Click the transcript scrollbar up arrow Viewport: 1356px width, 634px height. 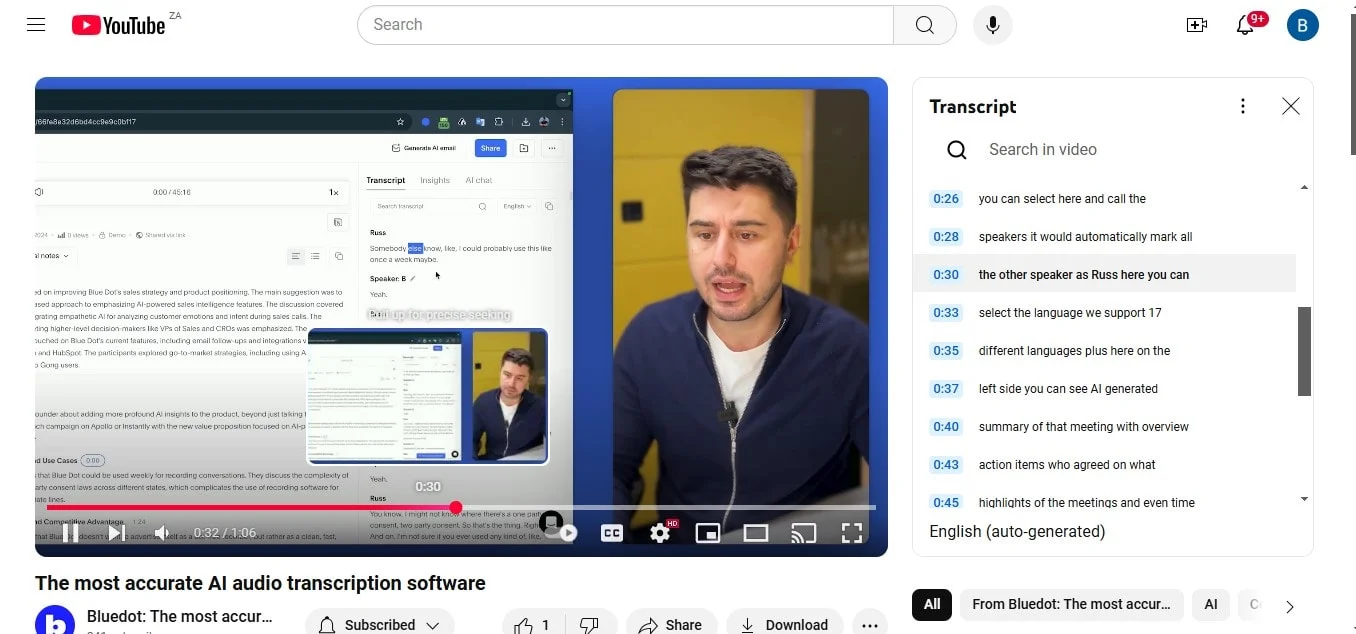(1304, 187)
